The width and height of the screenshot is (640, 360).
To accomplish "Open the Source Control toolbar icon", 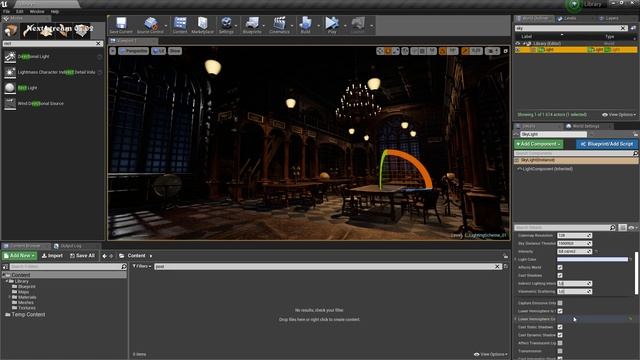I will 151,23.
